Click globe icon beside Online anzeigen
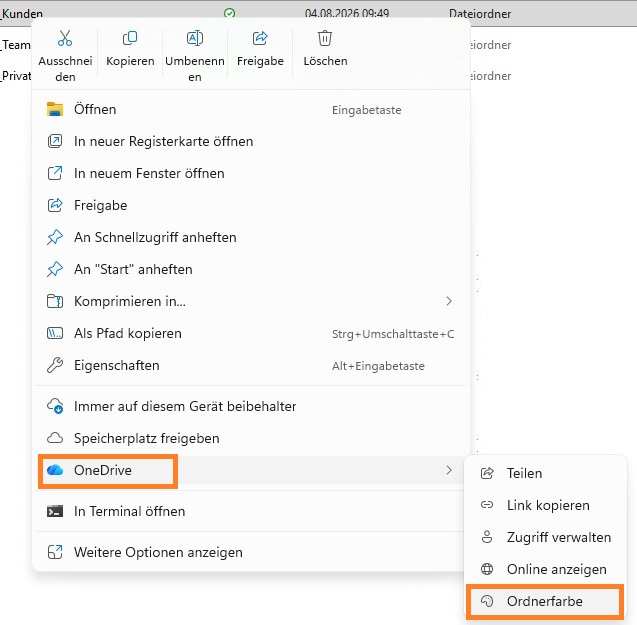Screen dimensions: 637x625 click(487, 569)
